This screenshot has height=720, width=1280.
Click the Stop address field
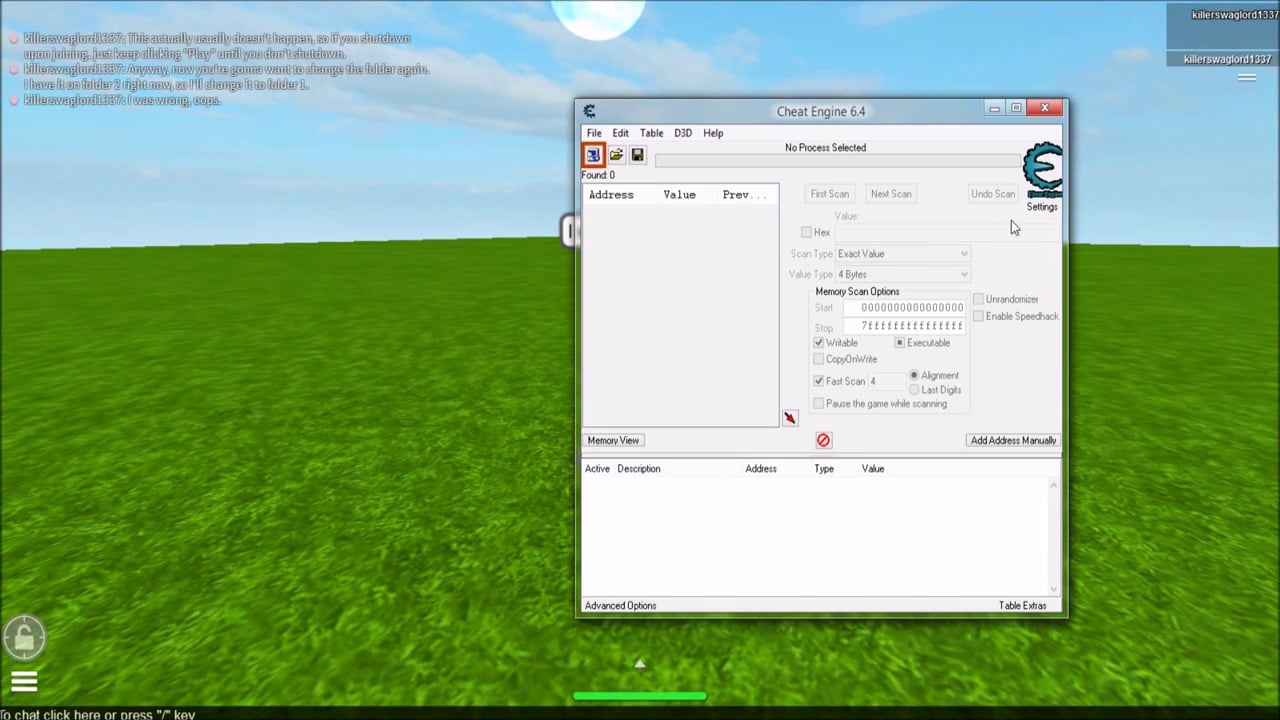[x=905, y=327]
